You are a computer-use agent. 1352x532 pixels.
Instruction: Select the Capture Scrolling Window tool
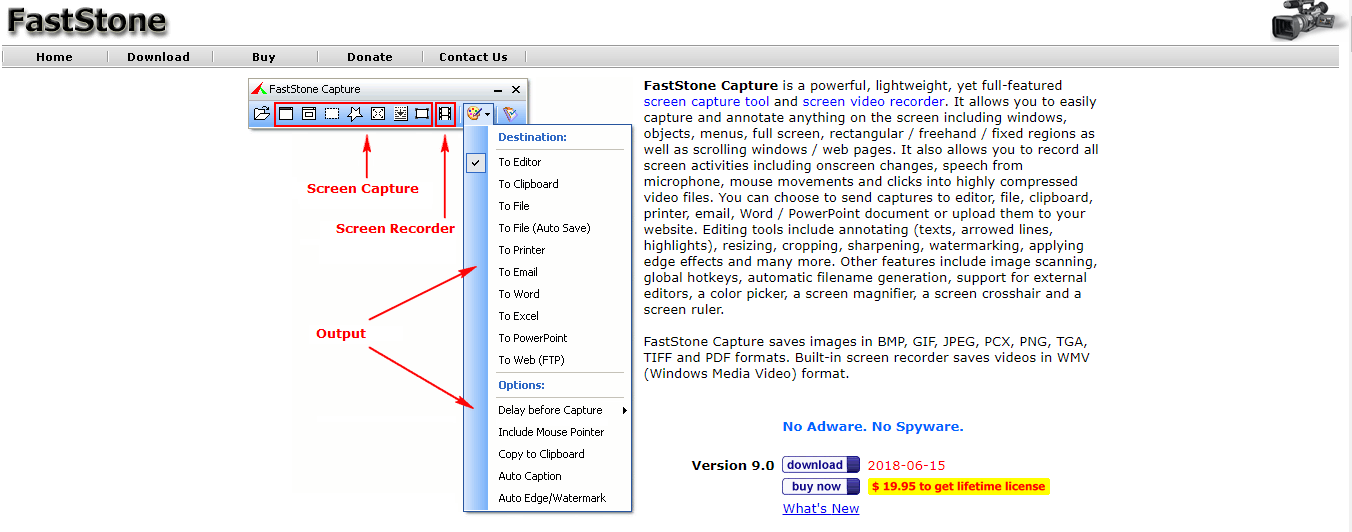[x=400, y=114]
